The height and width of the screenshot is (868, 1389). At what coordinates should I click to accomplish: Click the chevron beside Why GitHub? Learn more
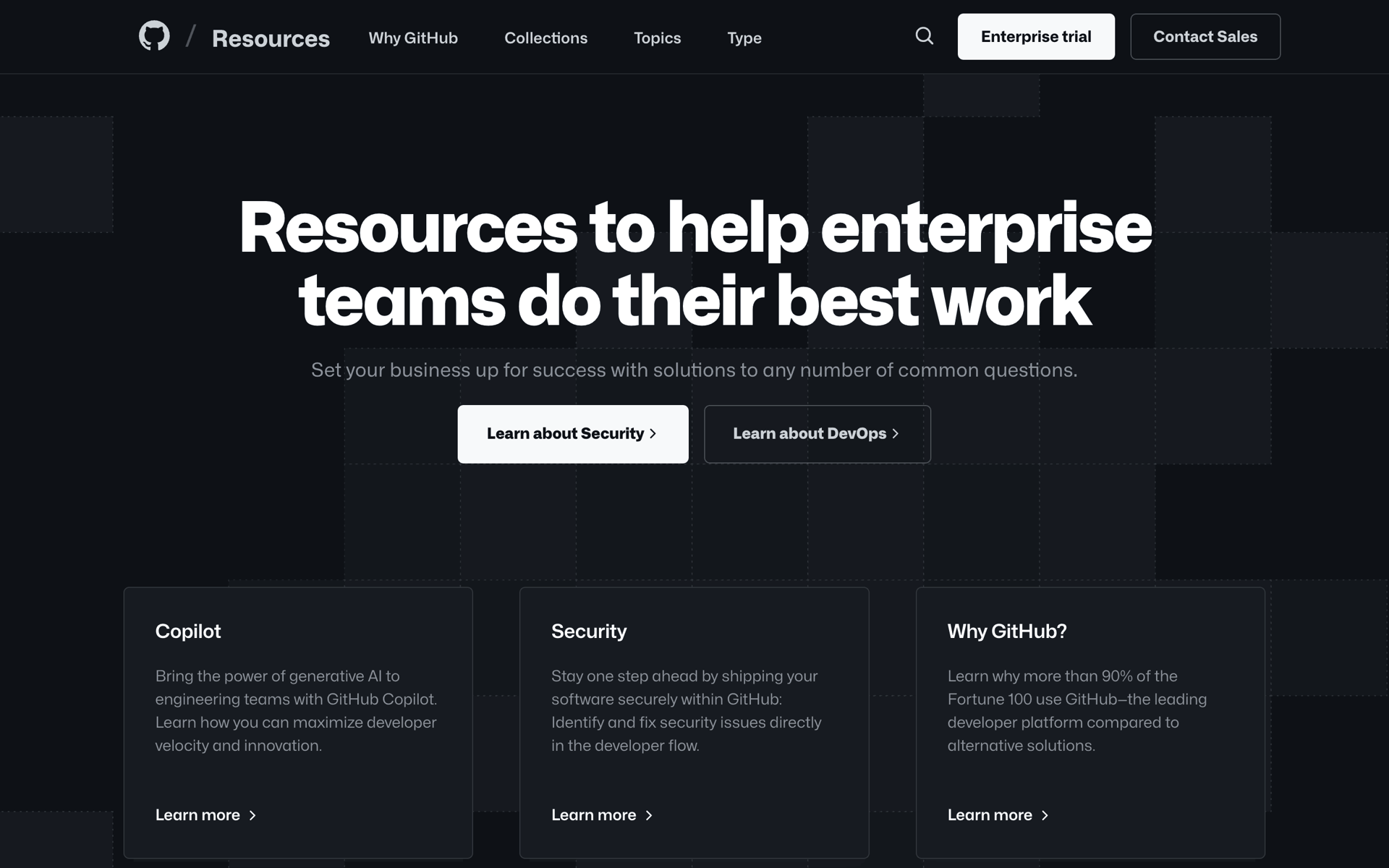point(1045,815)
